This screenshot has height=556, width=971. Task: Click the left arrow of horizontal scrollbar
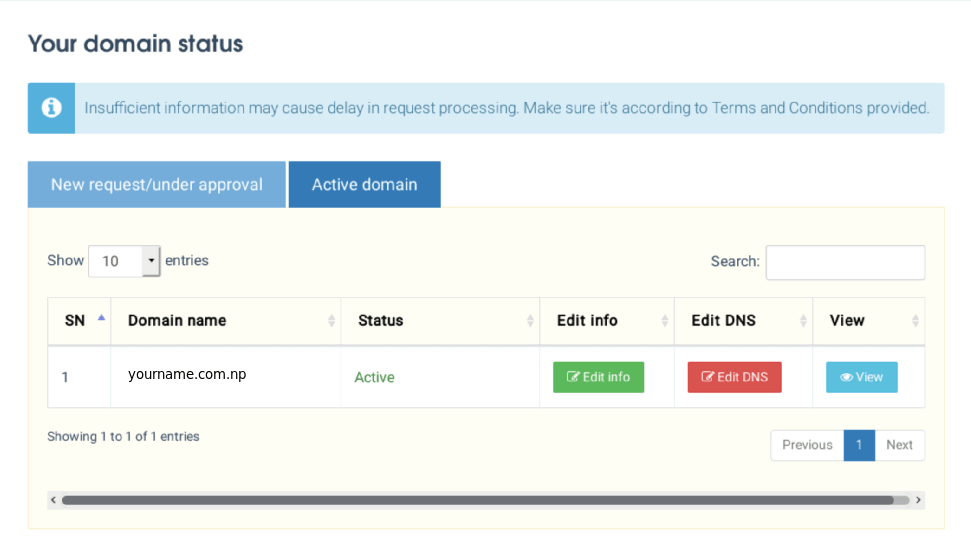[x=53, y=500]
